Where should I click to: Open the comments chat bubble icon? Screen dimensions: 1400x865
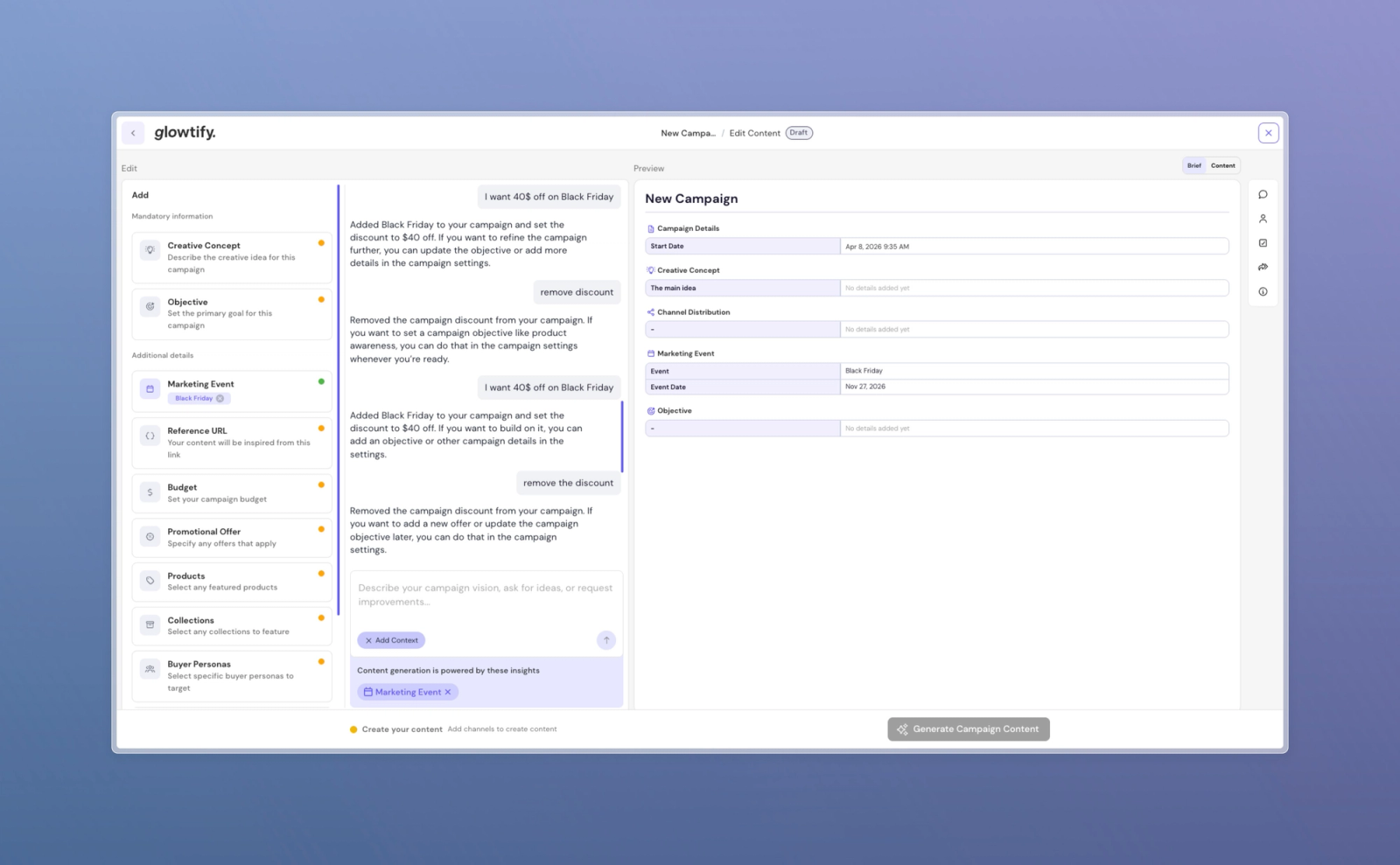pos(1263,195)
